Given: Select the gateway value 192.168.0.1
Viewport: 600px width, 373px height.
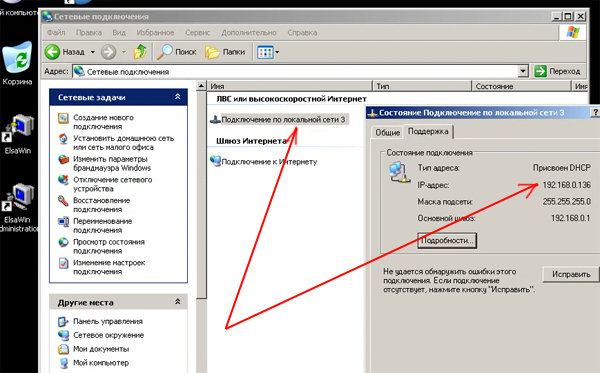Looking at the screenshot, I should pos(570,218).
